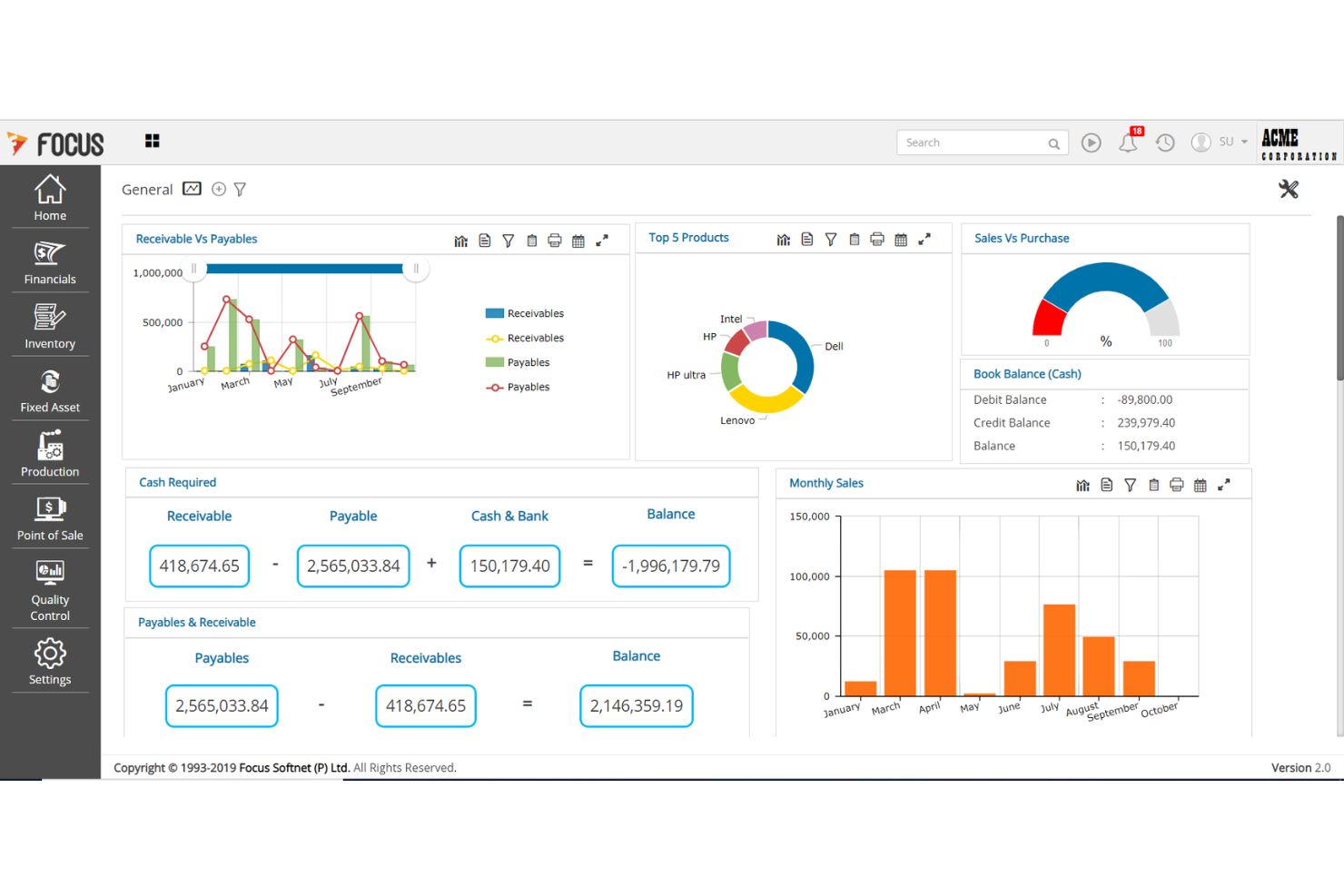The image size is (1344, 896).
Task: Open Settings at the bottom of sidebar
Action: click(x=49, y=662)
